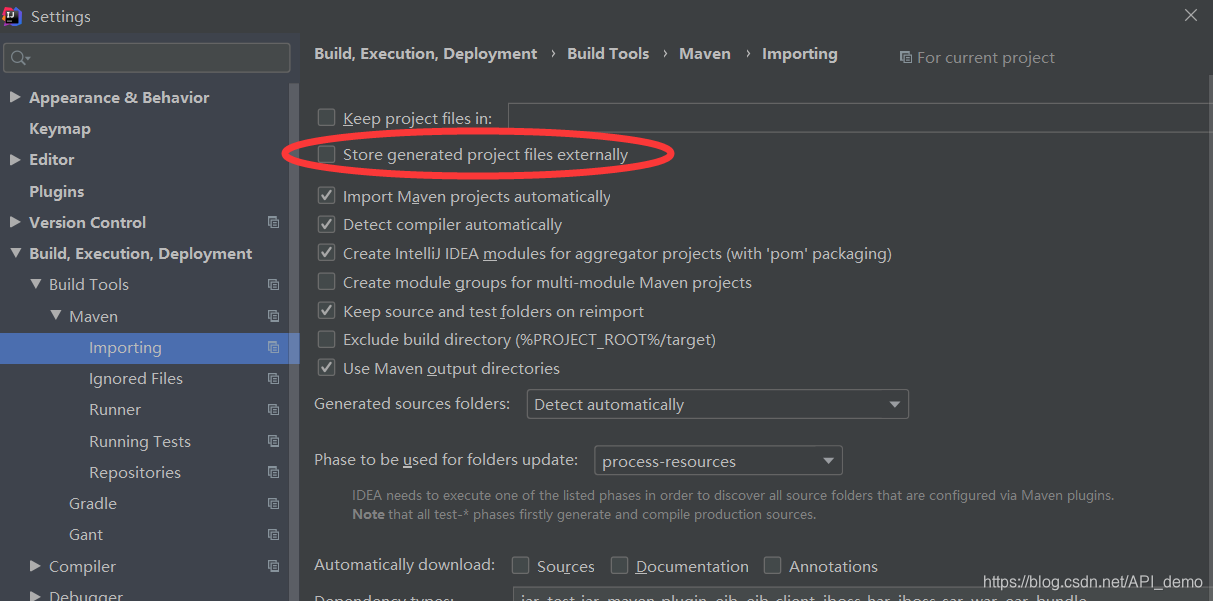1213x601 pixels.
Task: Click the Dependency types text field
Action: click(x=862, y=594)
